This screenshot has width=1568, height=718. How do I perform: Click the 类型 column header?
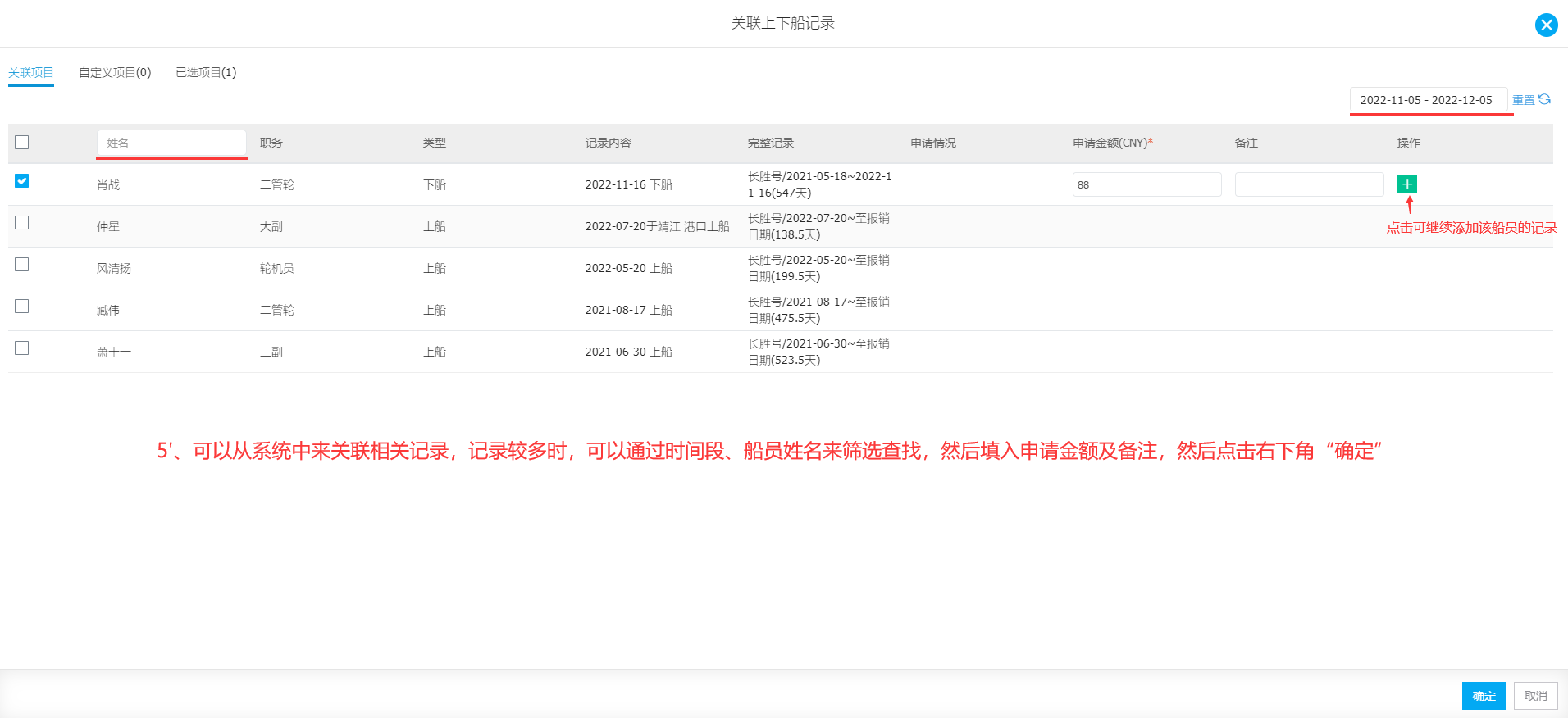tap(435, 143)
